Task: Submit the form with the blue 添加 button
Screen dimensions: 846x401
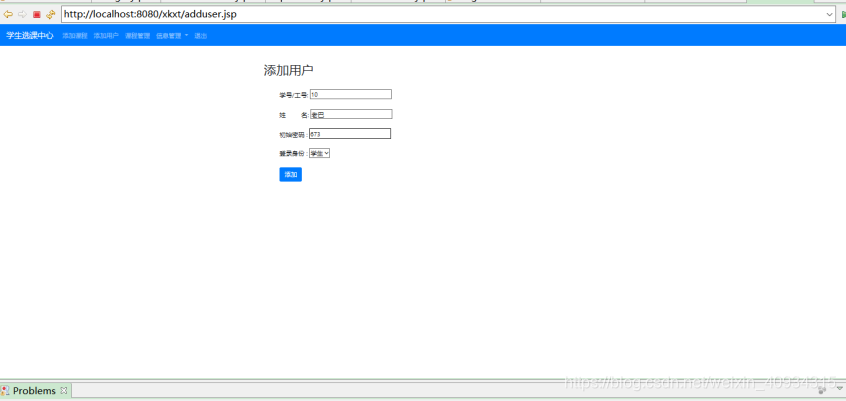Action: click(x=290, y=174)
